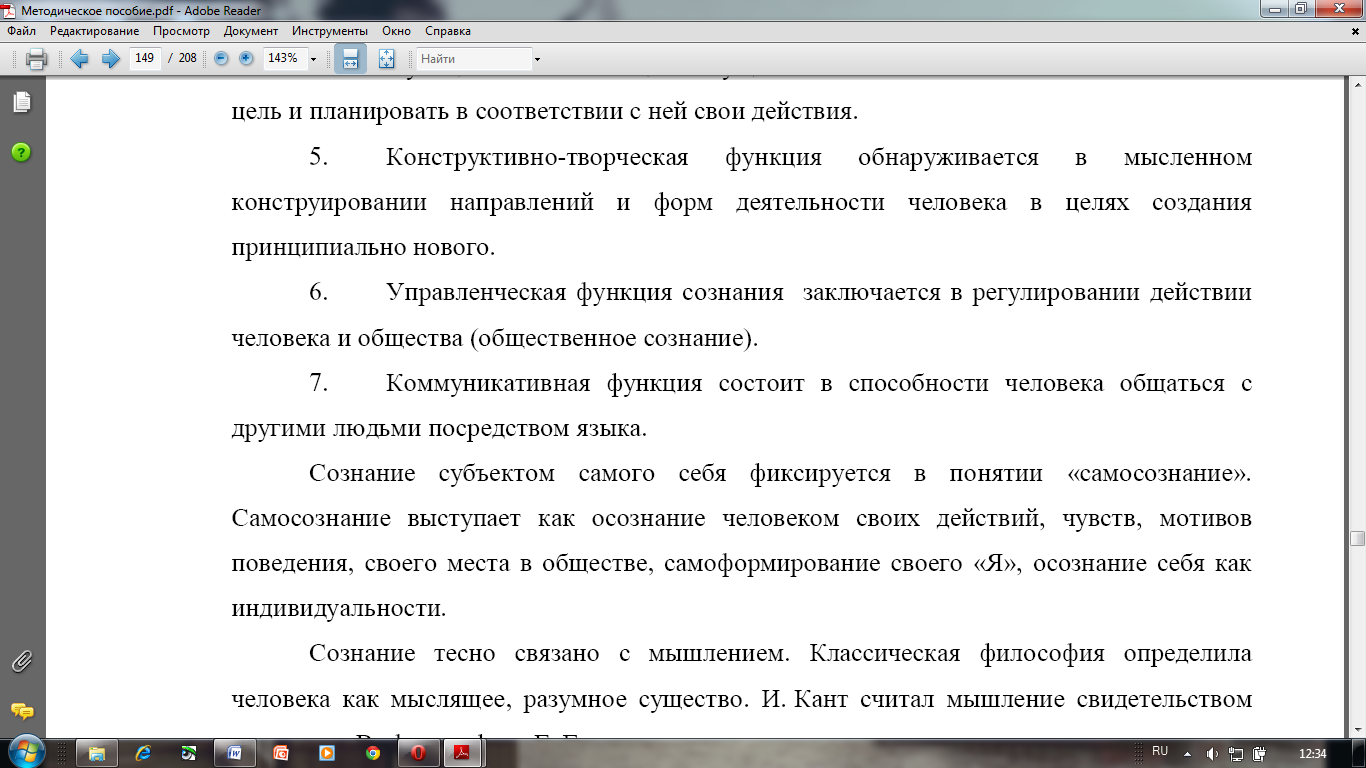Image resolution: width=1366 pixels, height=768 pixels.
Task: Click the total page count 208
Action: (x=188, y=59)
